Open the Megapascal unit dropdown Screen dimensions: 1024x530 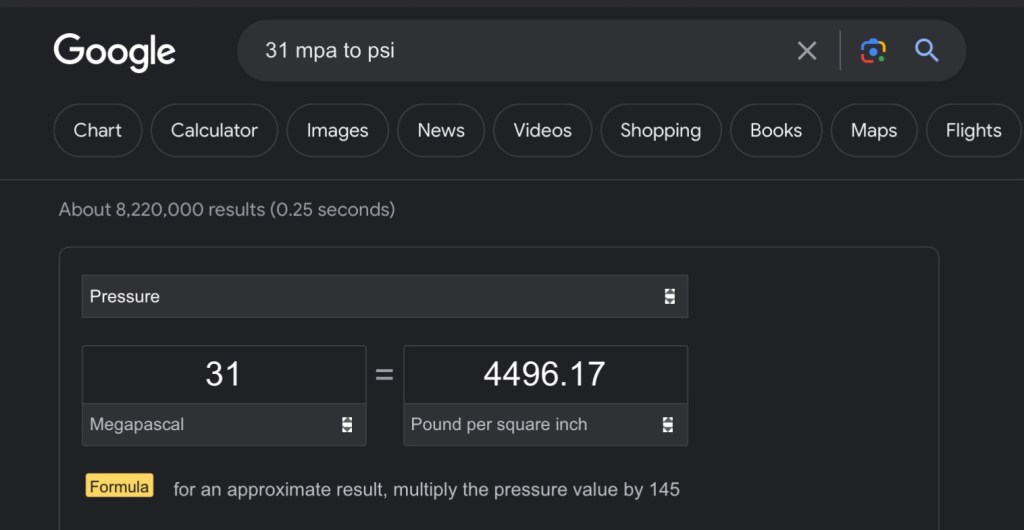pyautogui.click(x=223, y=425)
